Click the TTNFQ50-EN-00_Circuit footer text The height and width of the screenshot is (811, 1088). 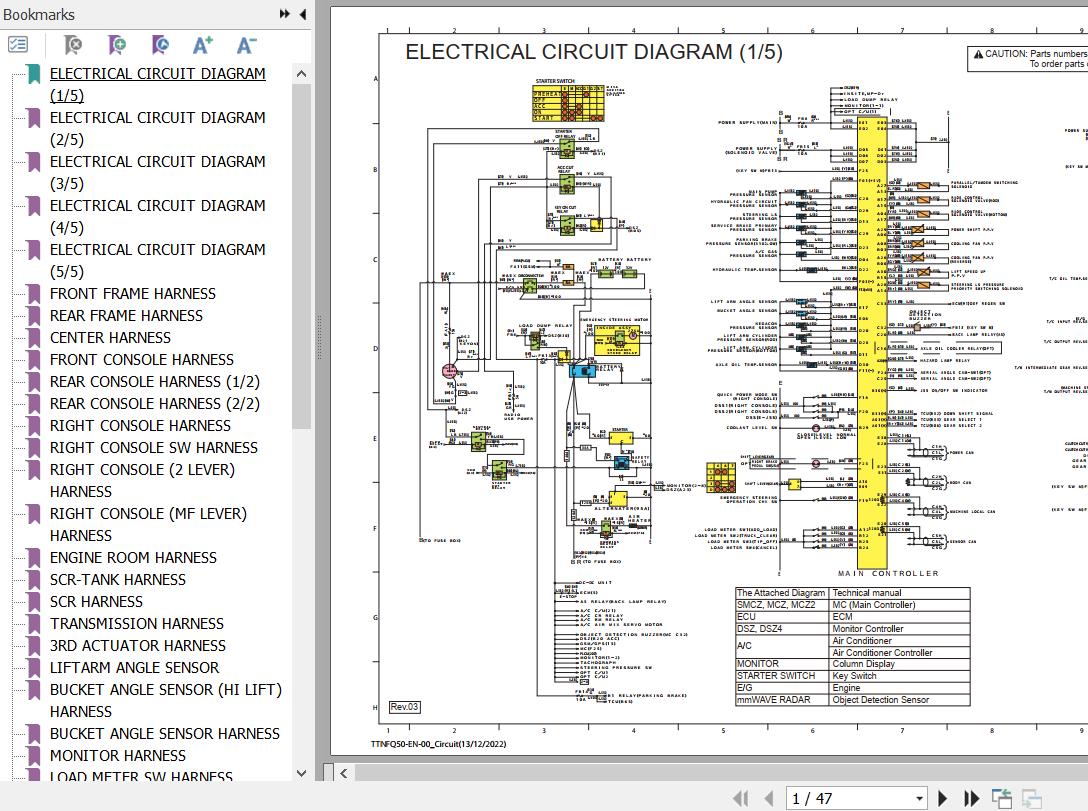[x=439, y=744]
